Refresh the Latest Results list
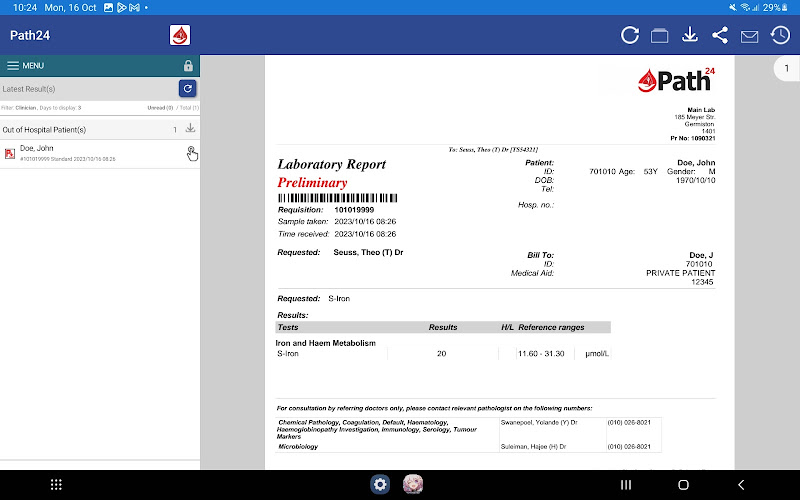The image size is (800, 500). (187, 89)
